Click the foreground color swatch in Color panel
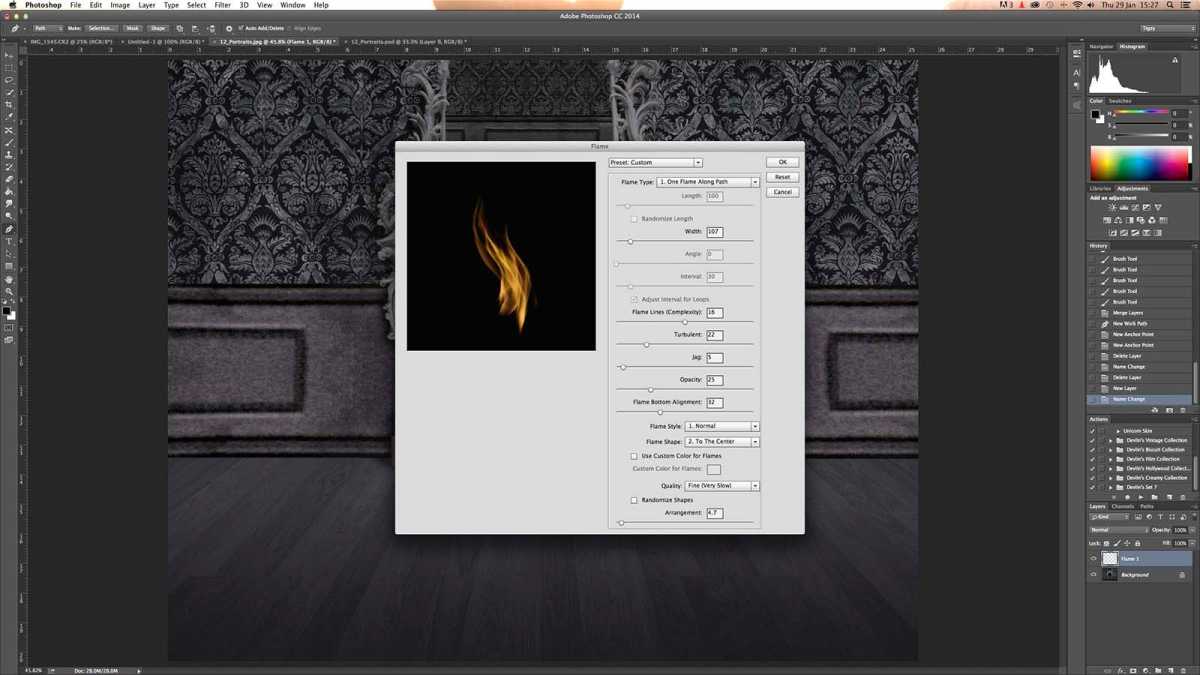 click(x=1096, y=114)
